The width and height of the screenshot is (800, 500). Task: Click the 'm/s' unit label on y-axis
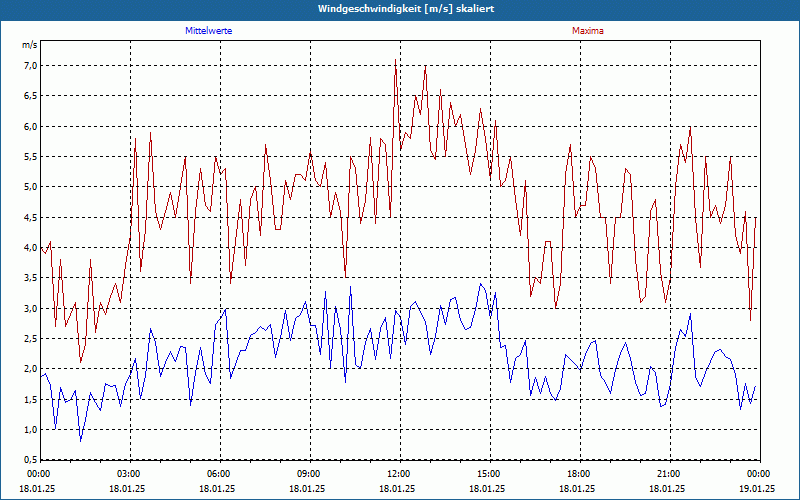[x=30, y=45]
